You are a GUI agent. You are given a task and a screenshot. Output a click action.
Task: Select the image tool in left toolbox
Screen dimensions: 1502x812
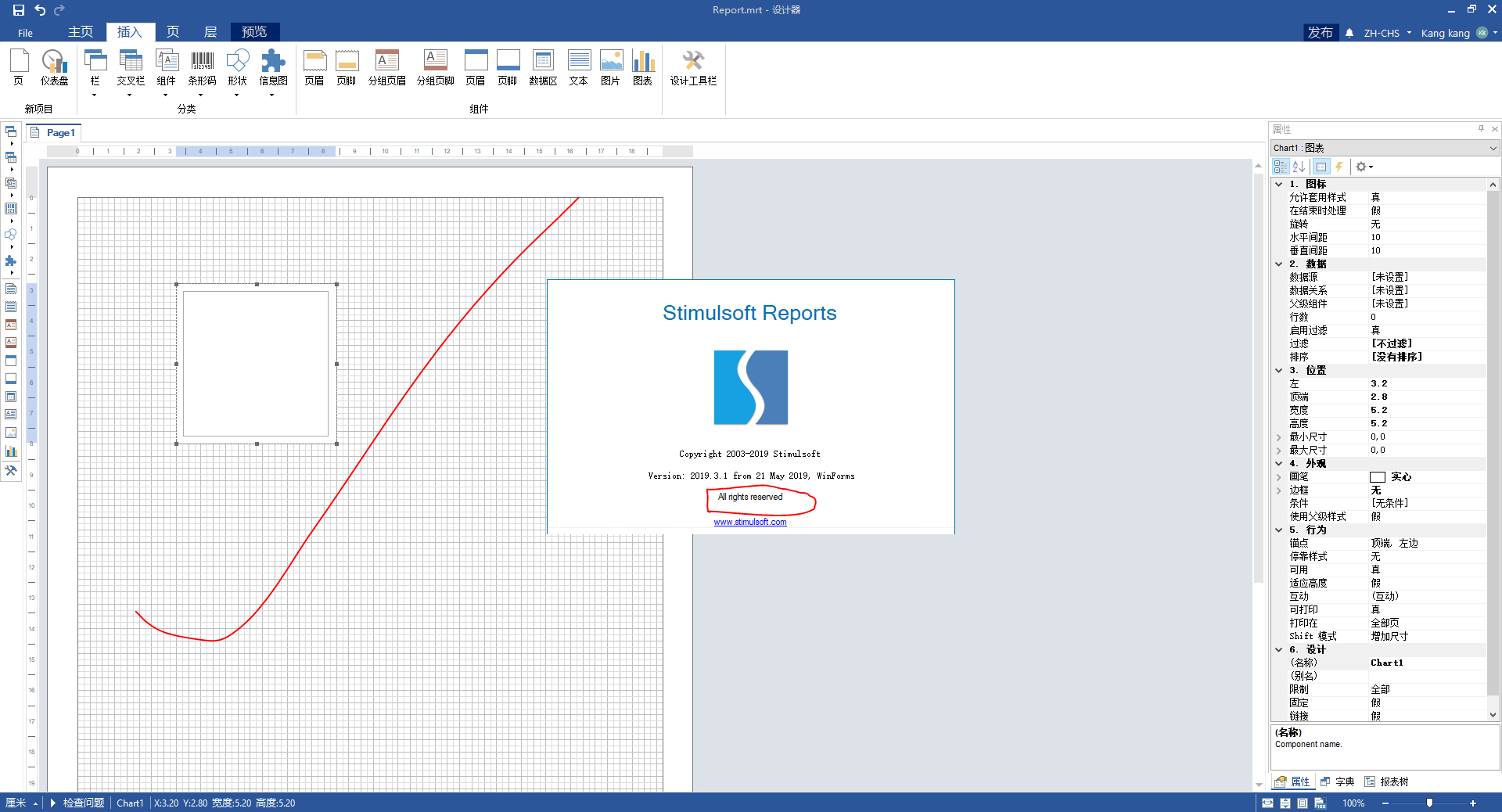[11, 433]
